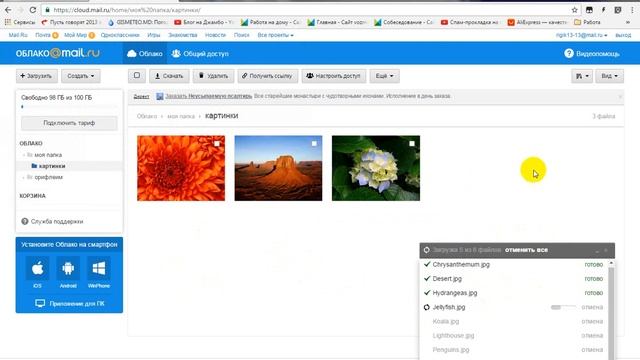Open the Chrysanthemum flower thumbnail

tap(181, 168)
